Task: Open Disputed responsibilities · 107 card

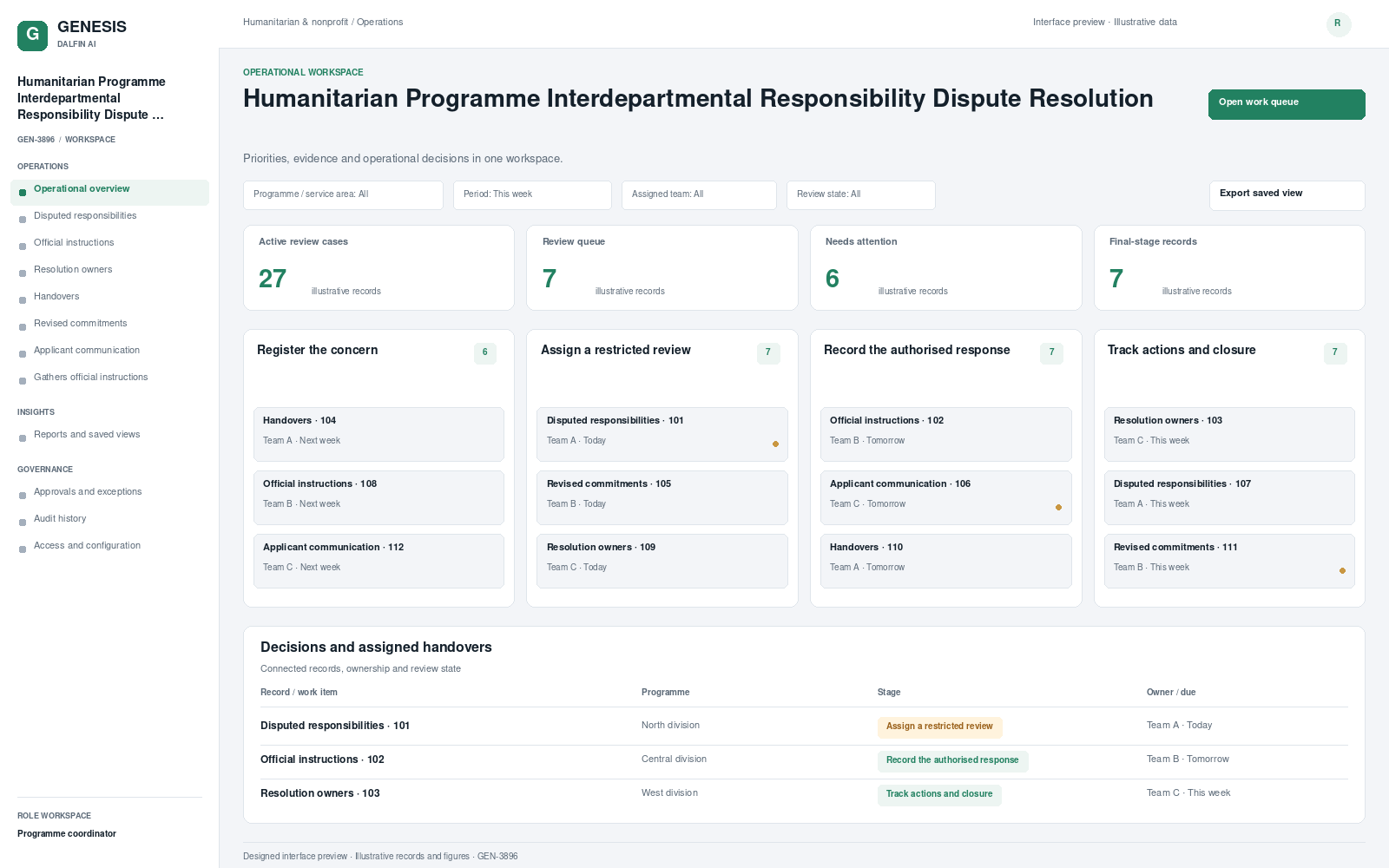Action: (1229, 497)
